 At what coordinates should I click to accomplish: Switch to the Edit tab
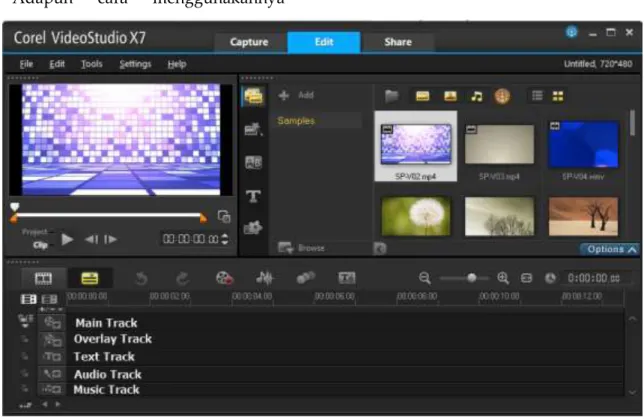coord(324,42)
